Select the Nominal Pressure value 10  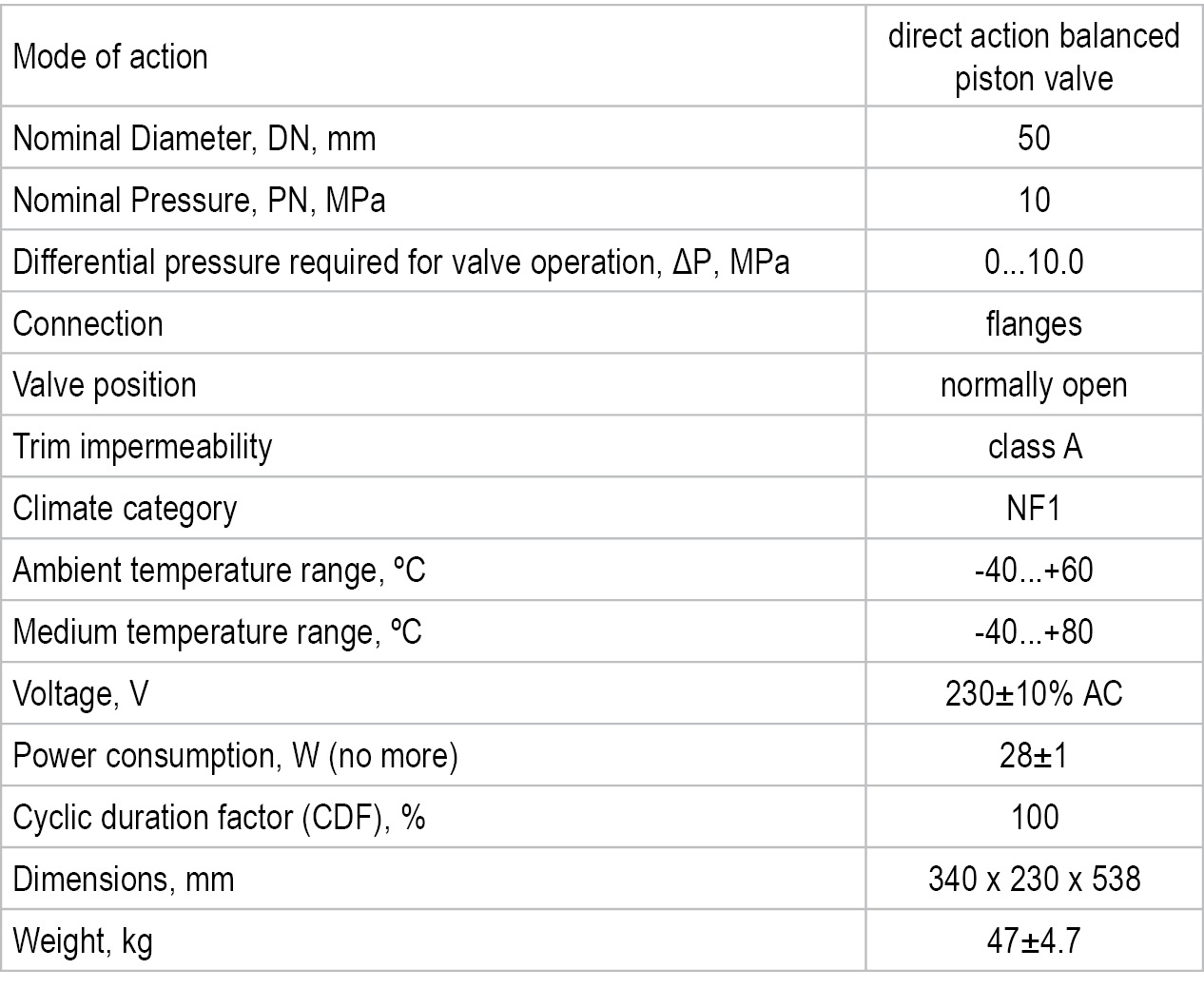(1034, 201)
